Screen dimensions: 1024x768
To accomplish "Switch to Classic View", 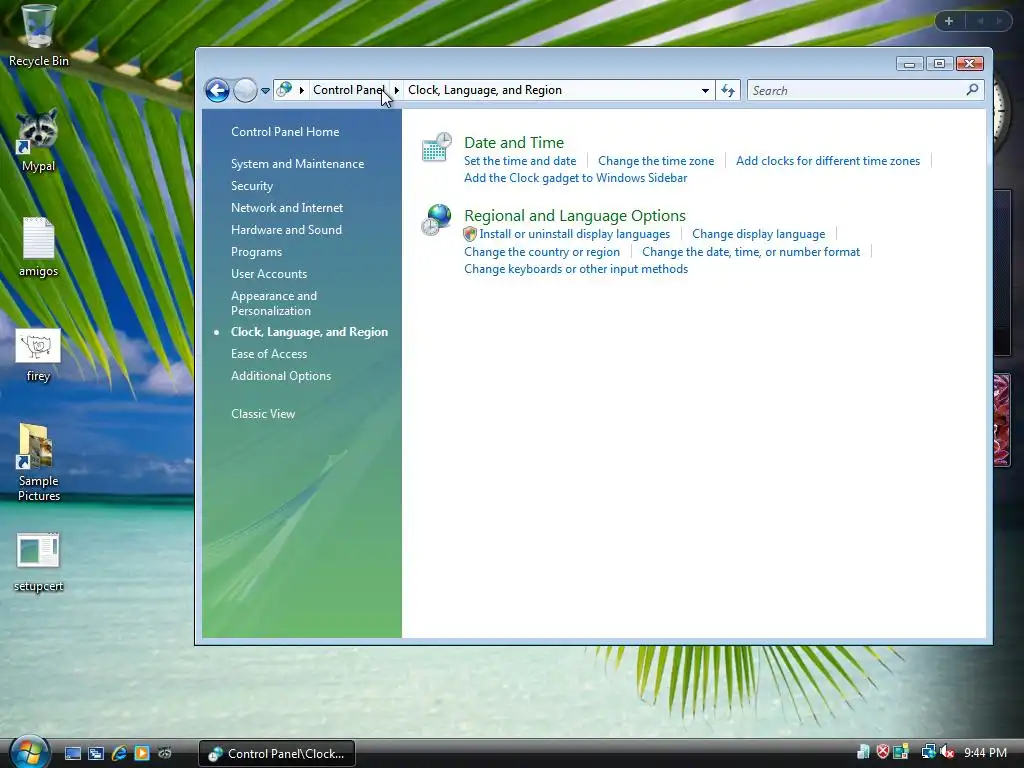I will (x=263, y=413).
